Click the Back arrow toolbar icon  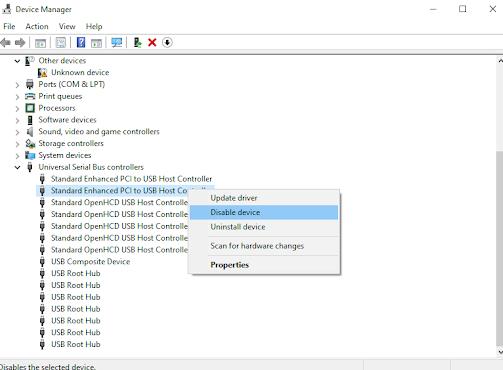click(6, 43)
